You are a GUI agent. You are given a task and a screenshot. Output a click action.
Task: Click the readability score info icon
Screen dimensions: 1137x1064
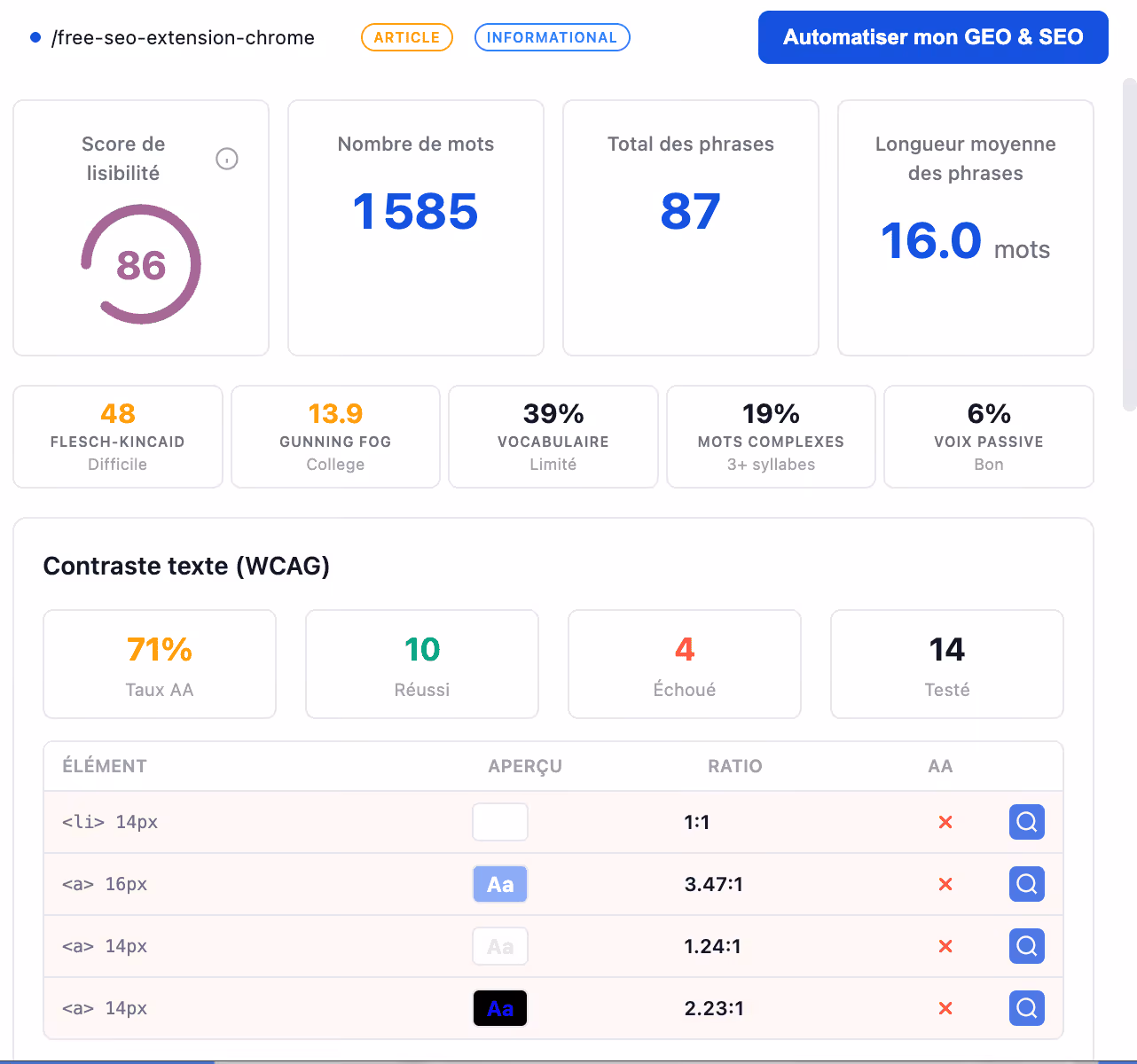pos(227,159)
